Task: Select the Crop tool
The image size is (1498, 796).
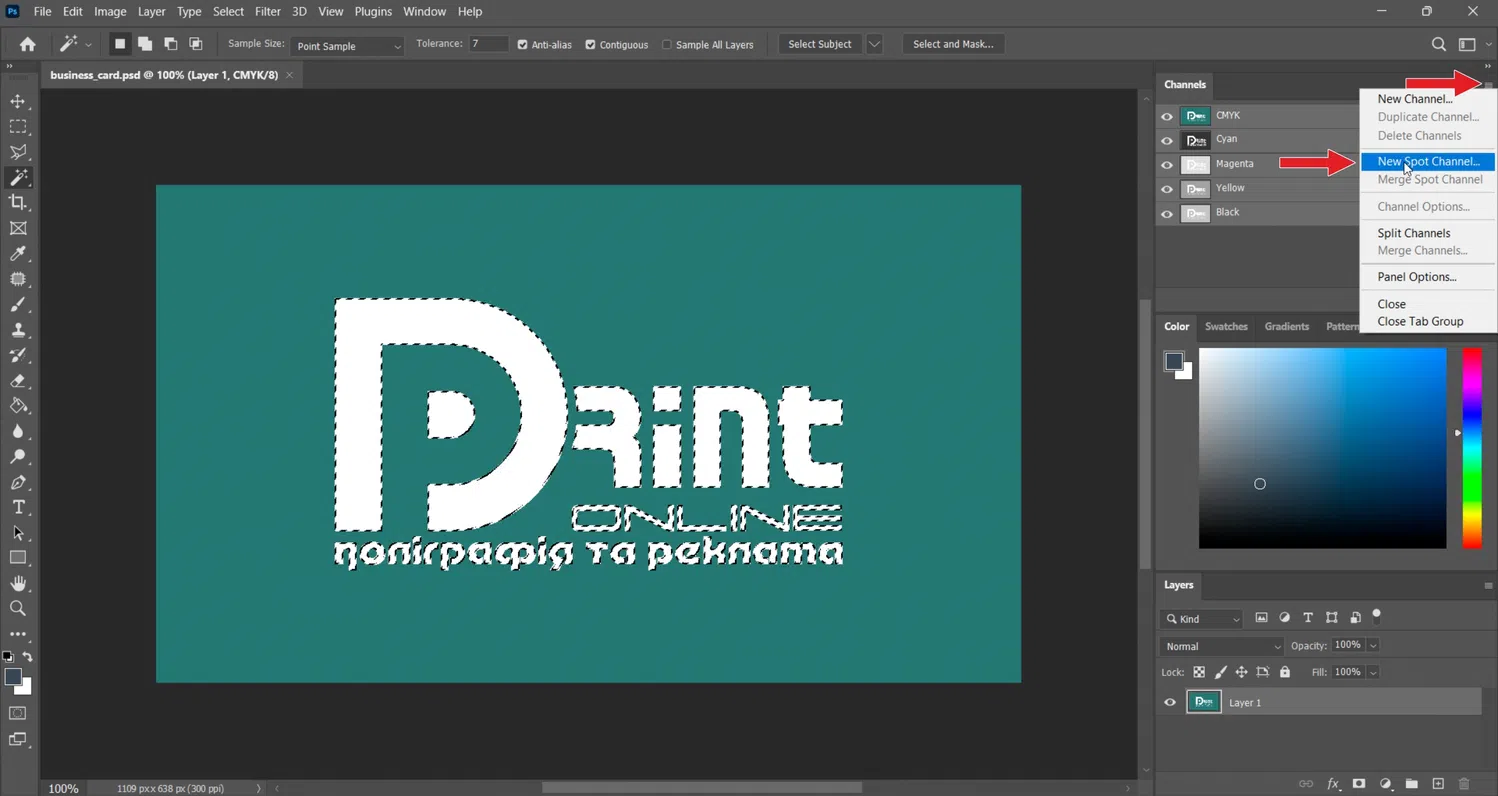Action: point(18,202)
